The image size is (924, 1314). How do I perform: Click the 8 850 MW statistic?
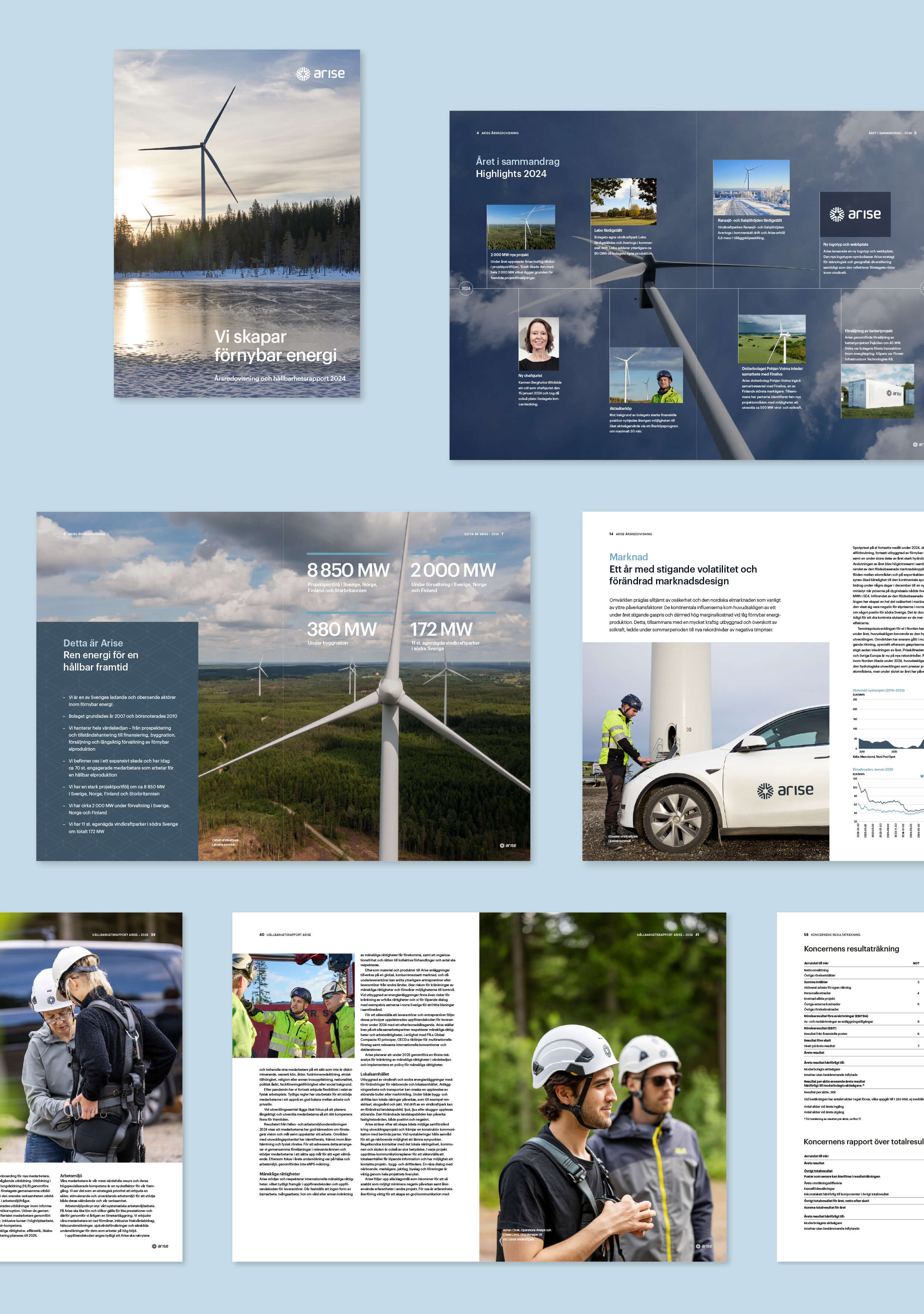[348, 570]
